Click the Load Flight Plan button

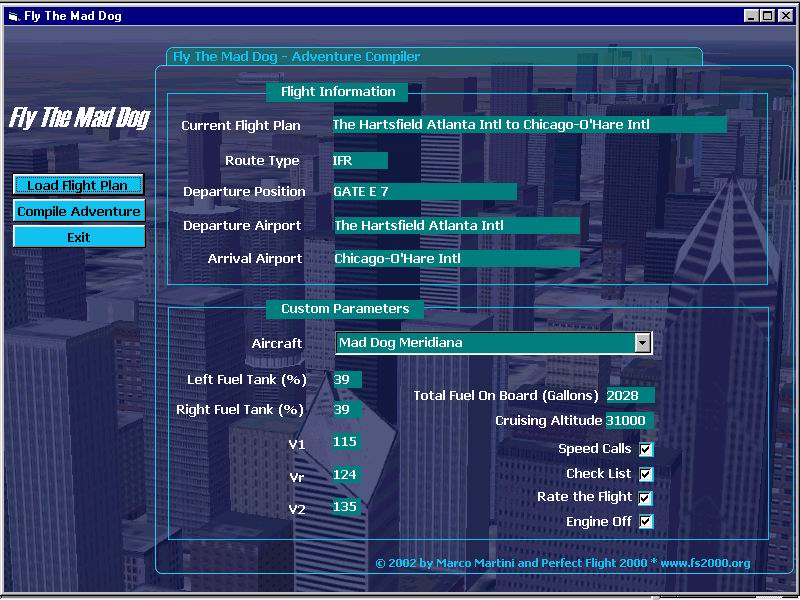[78, 185]
